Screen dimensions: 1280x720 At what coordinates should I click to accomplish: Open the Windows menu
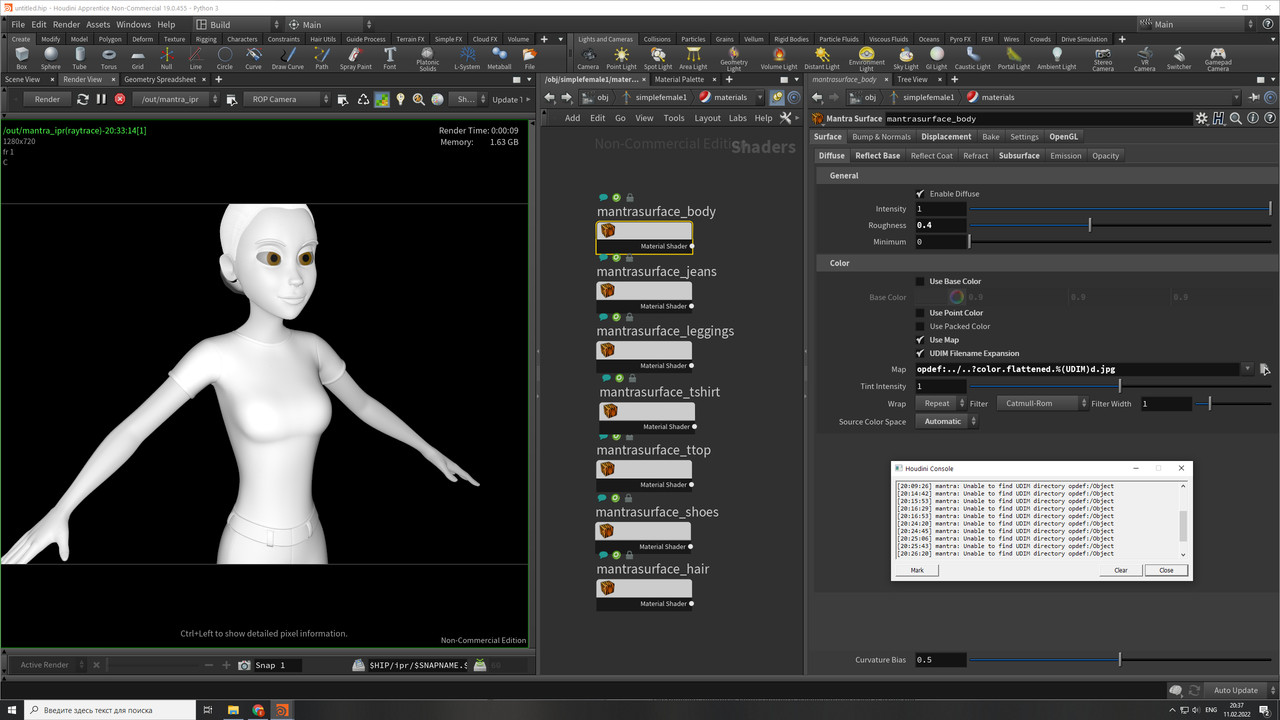[133, 24]
